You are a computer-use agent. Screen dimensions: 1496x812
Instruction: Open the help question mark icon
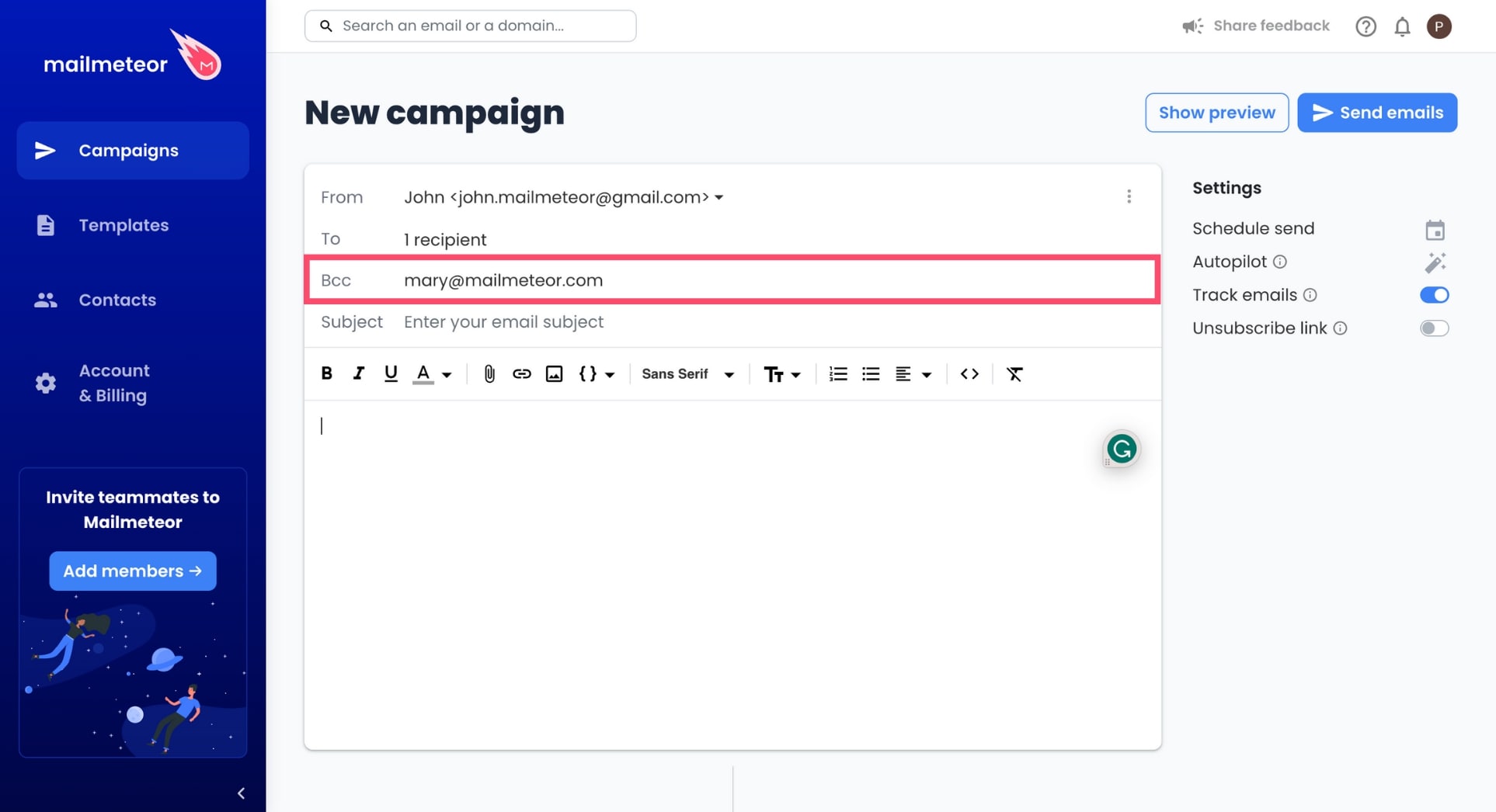[1366, 26]
